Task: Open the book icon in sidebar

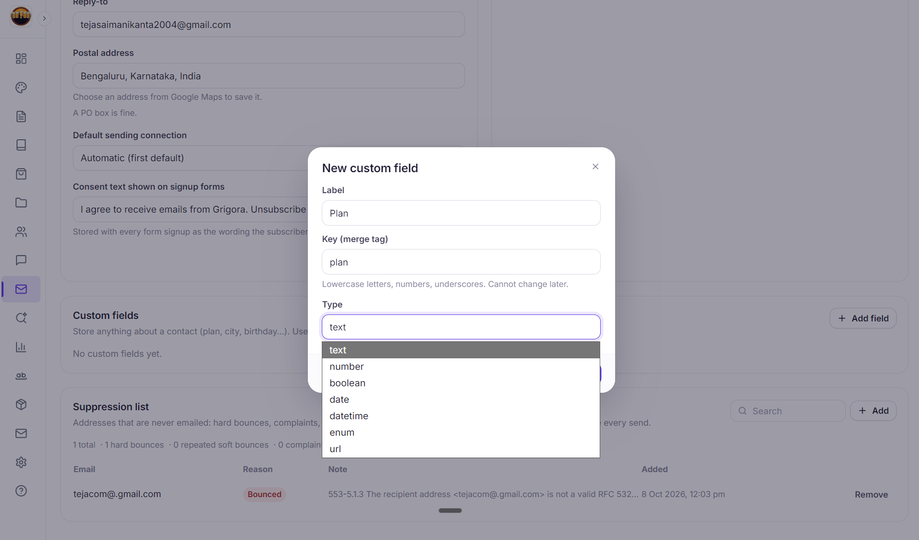Action: point(21,145)
